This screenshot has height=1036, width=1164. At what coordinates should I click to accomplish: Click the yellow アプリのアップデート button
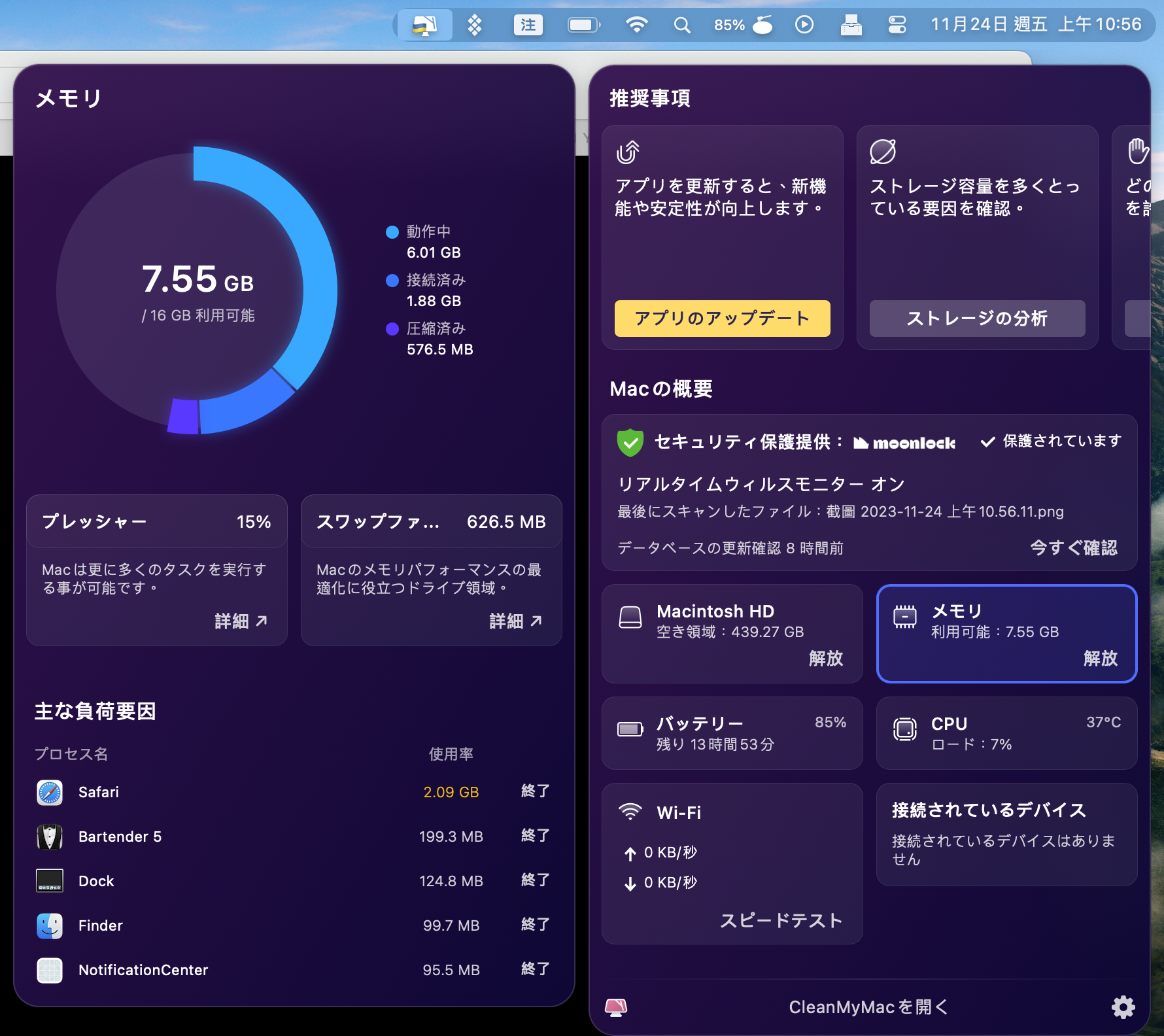(x=722, y=319)
